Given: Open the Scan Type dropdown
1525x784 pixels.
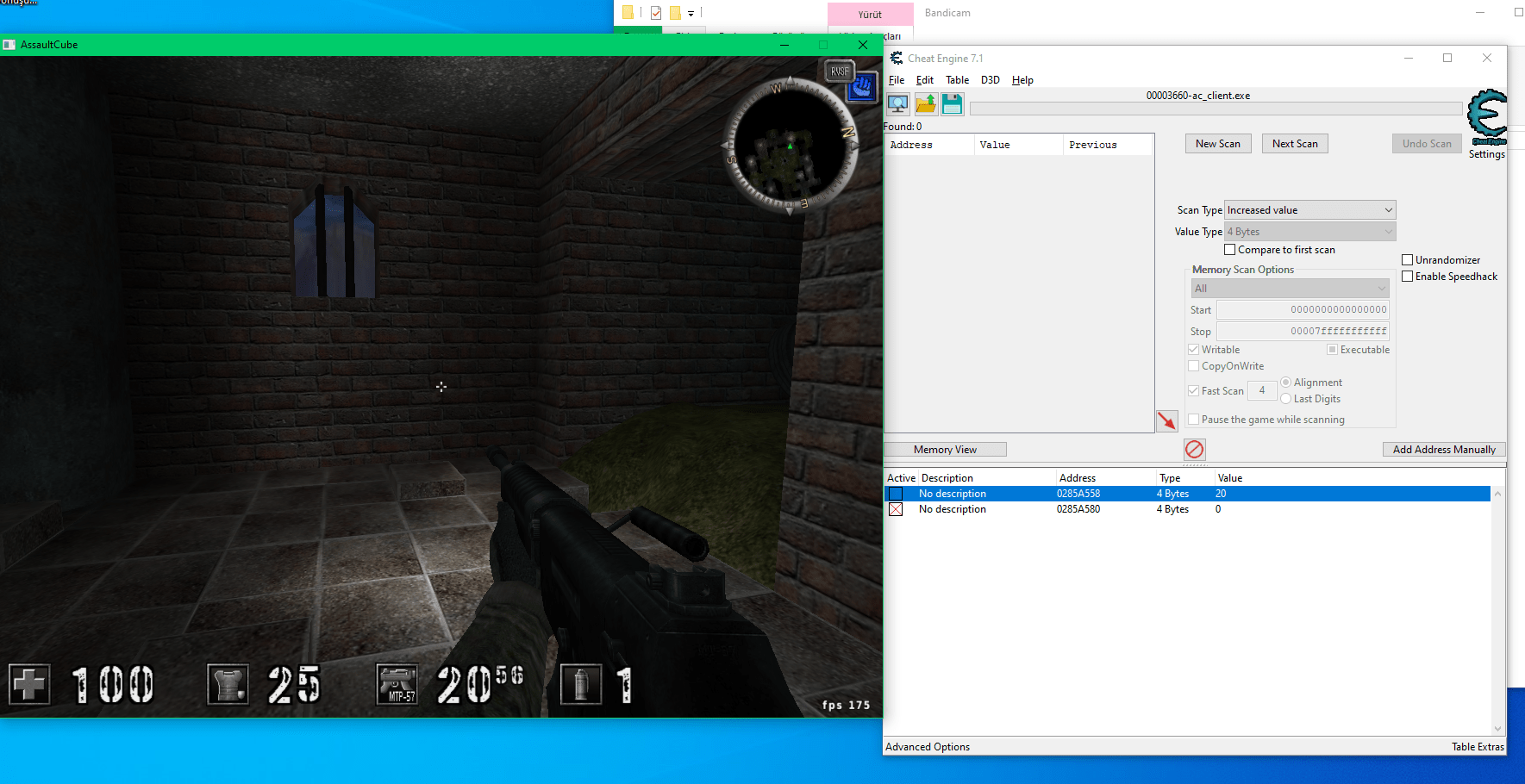Looking at the screenshot, I should tap(1310, 210).
